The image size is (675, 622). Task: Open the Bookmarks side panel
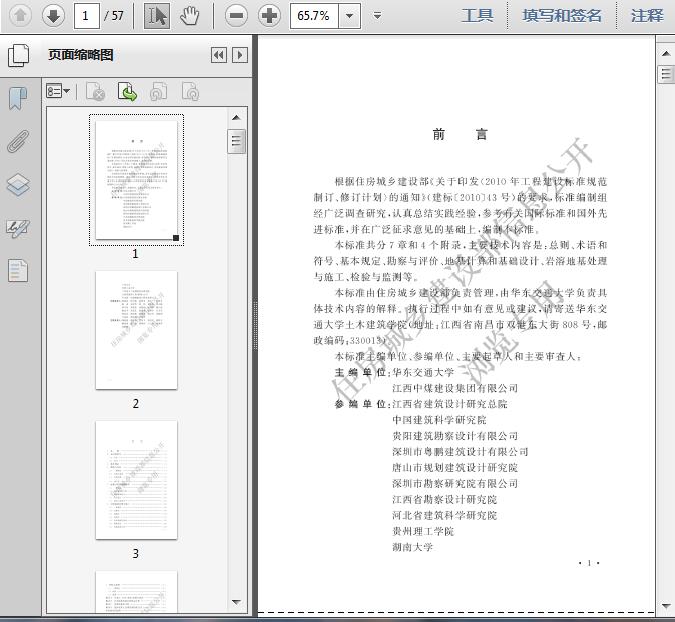click(18, 98)
